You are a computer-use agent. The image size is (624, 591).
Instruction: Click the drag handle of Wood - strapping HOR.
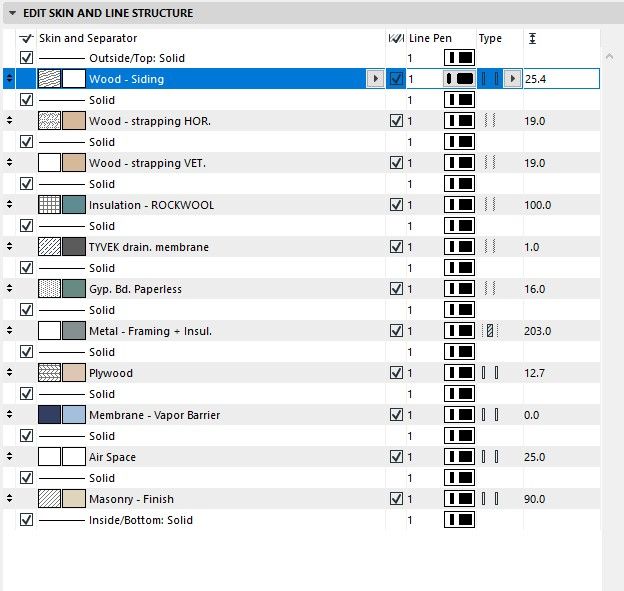[x=9, y=121]
